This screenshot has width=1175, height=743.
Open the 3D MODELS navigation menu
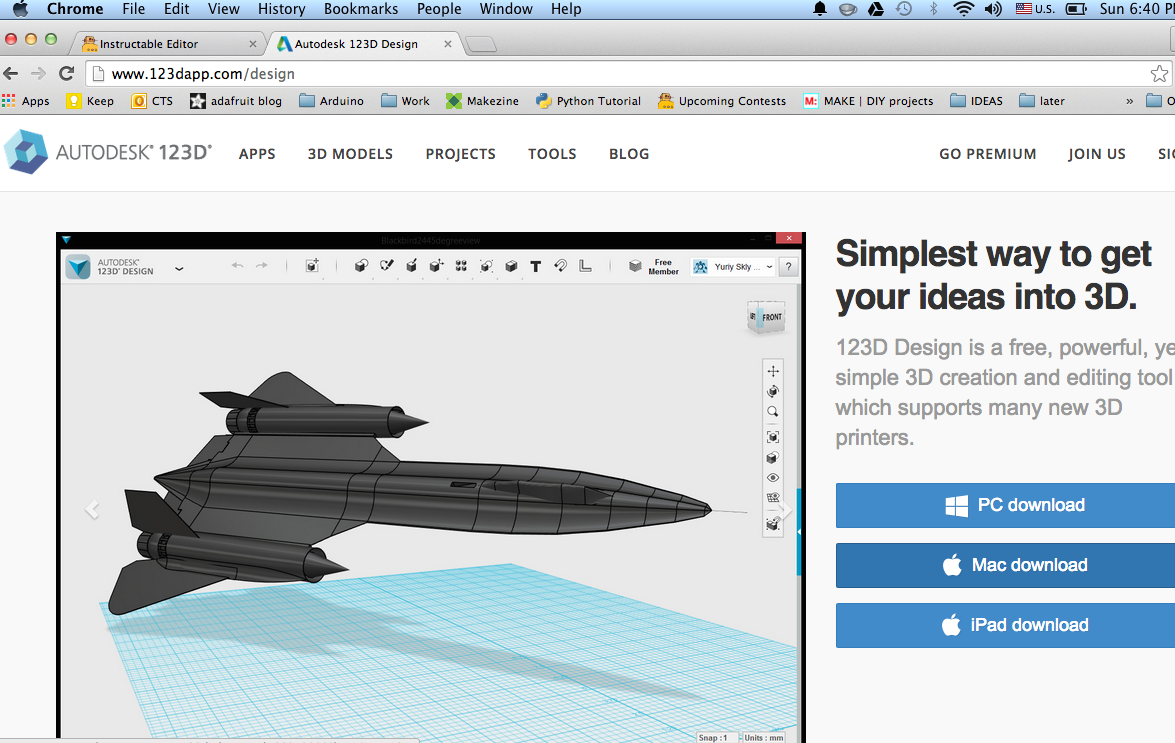350,154
